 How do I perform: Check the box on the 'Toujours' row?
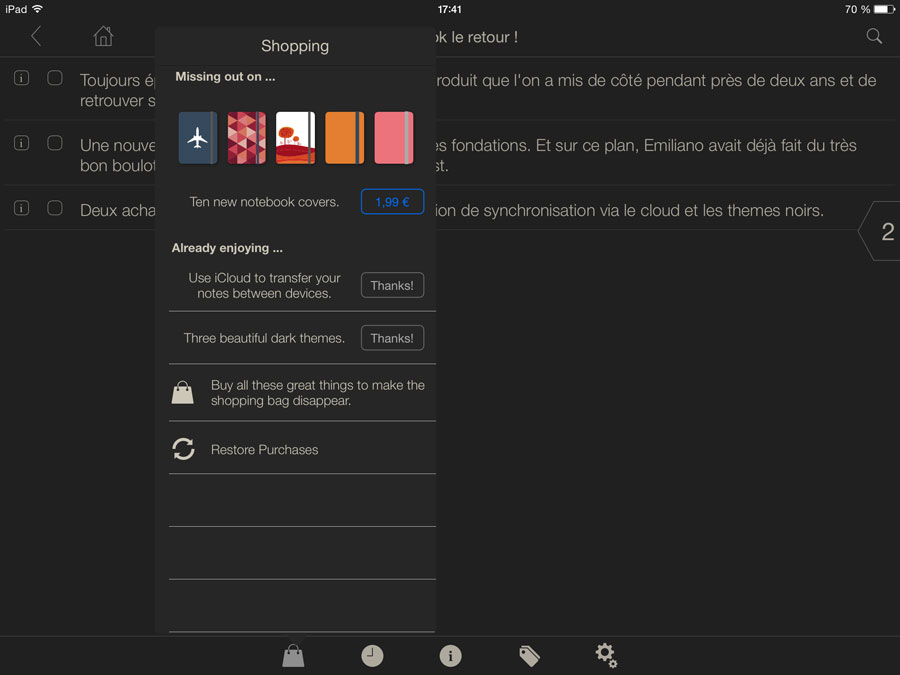(x=55, y=77)
